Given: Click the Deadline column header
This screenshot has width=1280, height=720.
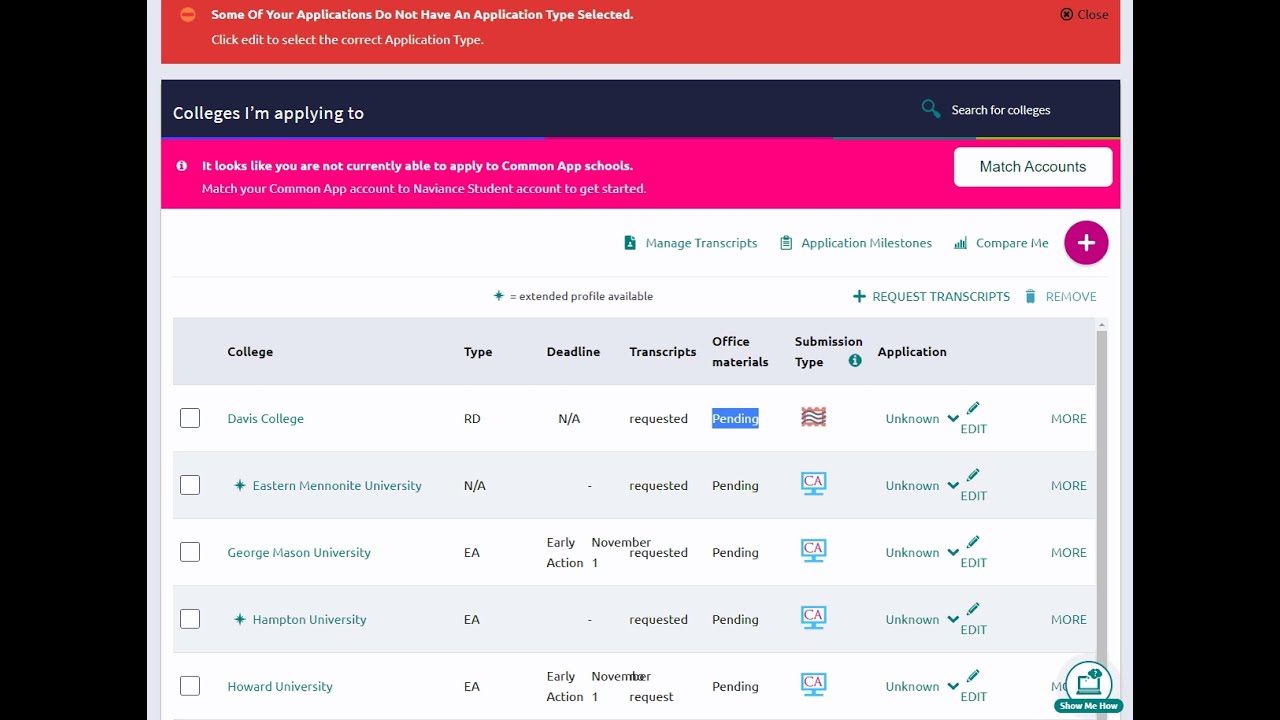Looking at the screenshot, I should [573, 351].
